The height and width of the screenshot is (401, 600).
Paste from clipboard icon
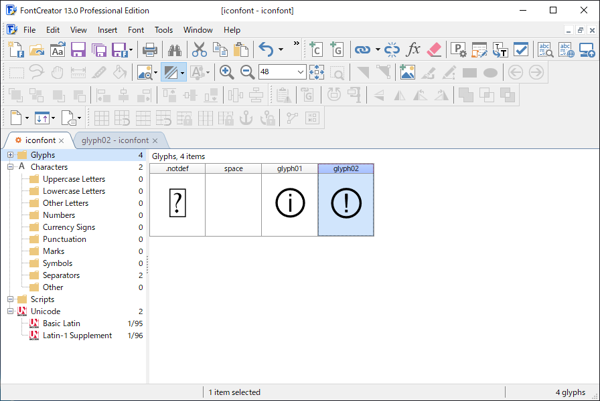click(241, 50)
